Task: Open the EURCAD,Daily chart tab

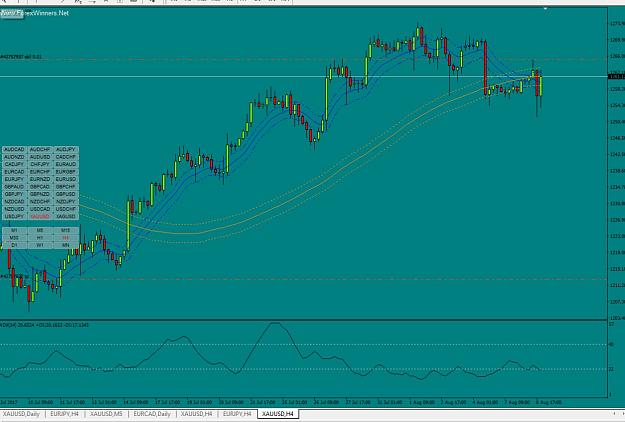Action: pos(151,414)
